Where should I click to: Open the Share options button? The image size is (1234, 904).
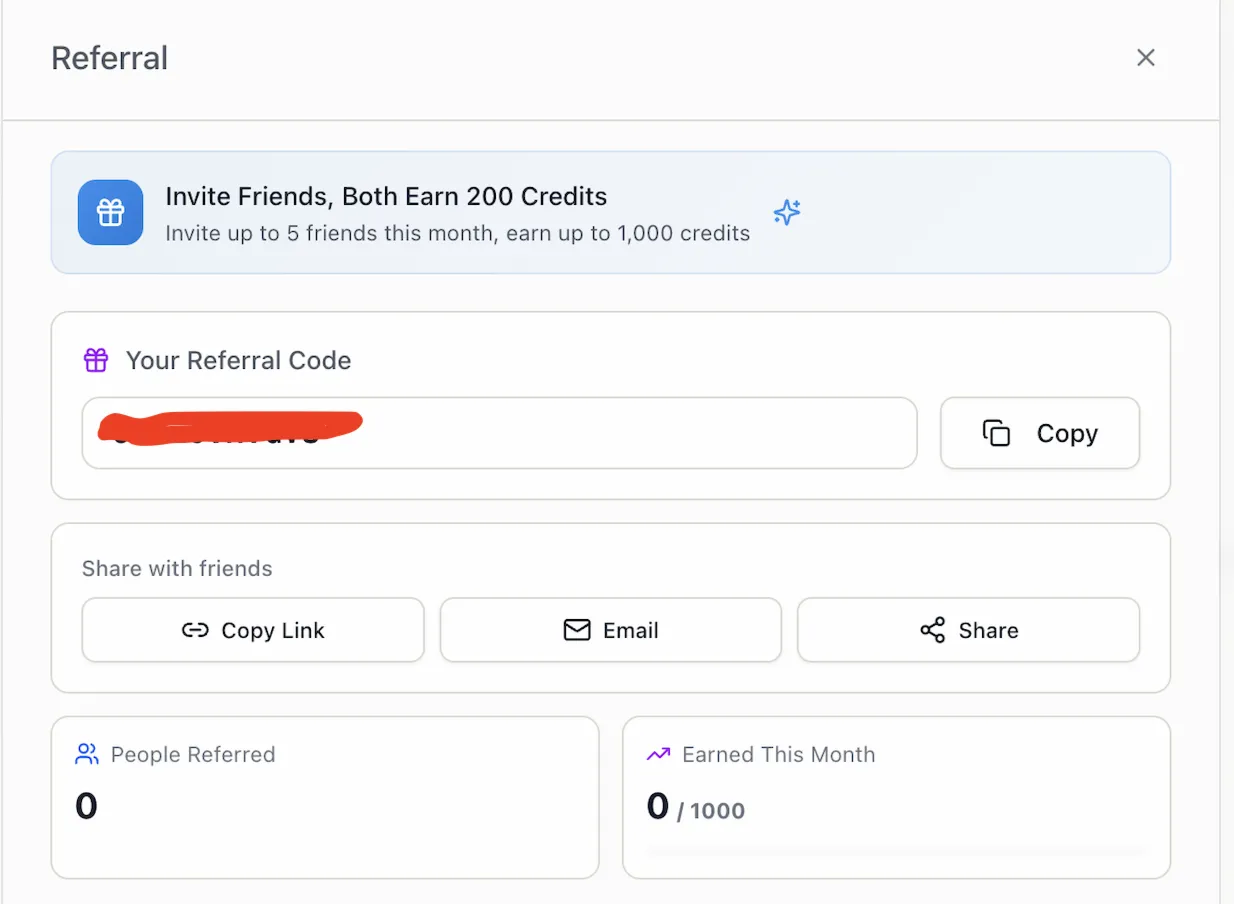(x=968, y=630)
